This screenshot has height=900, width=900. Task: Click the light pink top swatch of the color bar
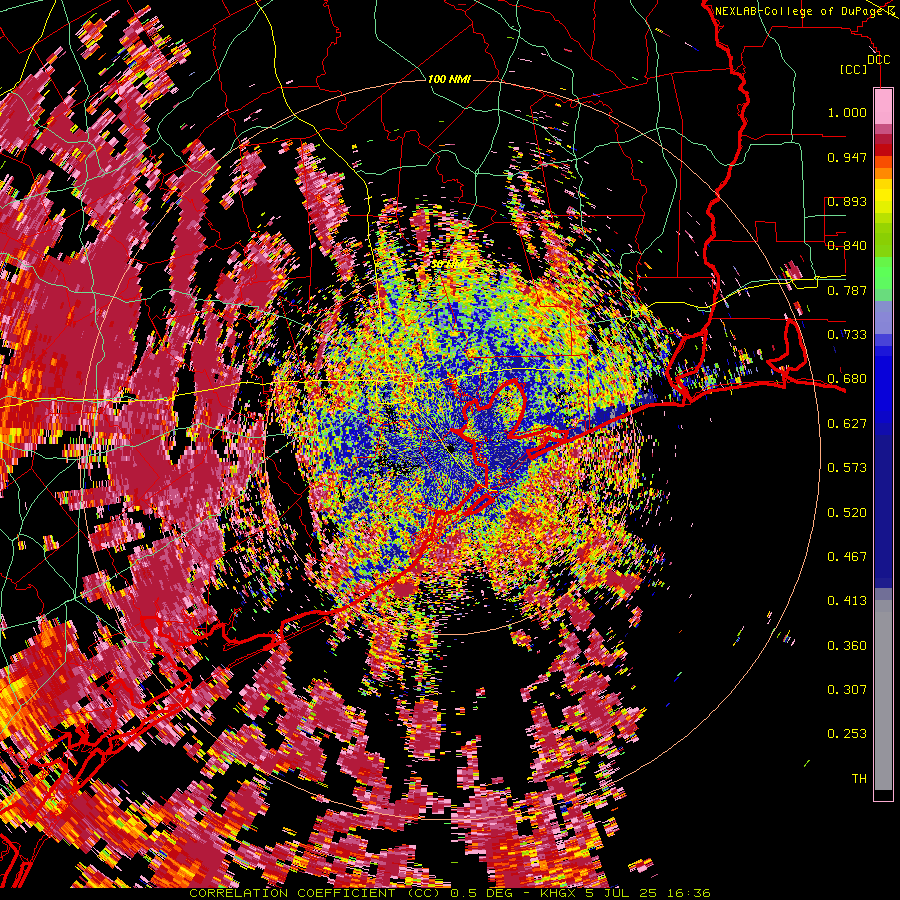pyautogui.click(x=883, y=107)
